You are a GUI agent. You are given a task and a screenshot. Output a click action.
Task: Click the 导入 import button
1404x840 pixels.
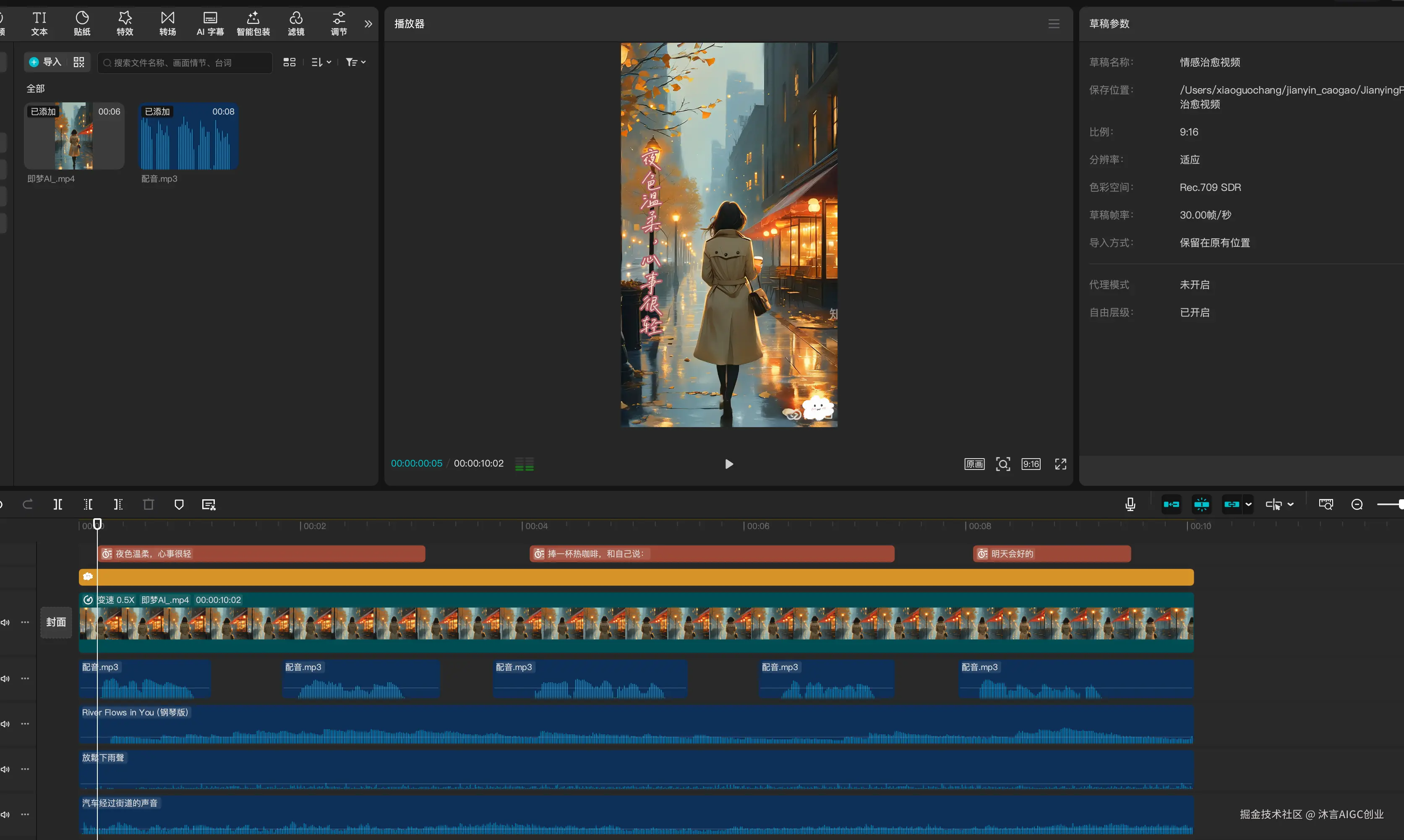[x=45, y=62]
